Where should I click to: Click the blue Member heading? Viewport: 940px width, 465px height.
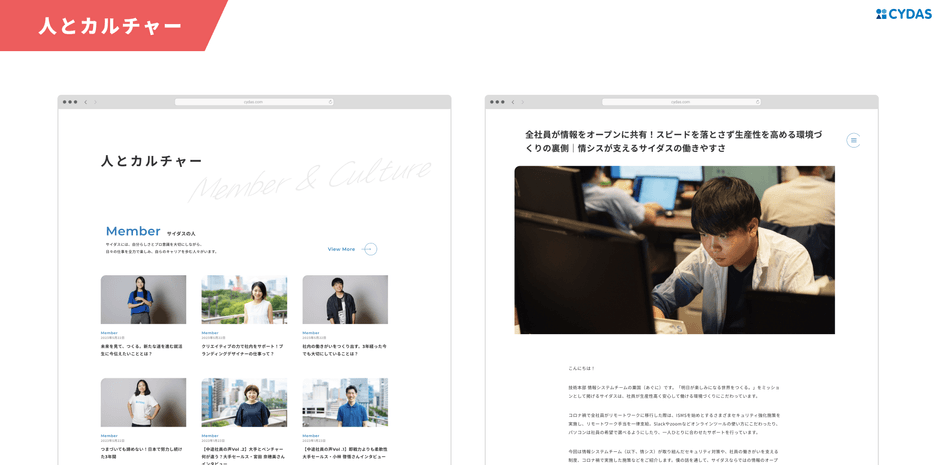point(133,231)
